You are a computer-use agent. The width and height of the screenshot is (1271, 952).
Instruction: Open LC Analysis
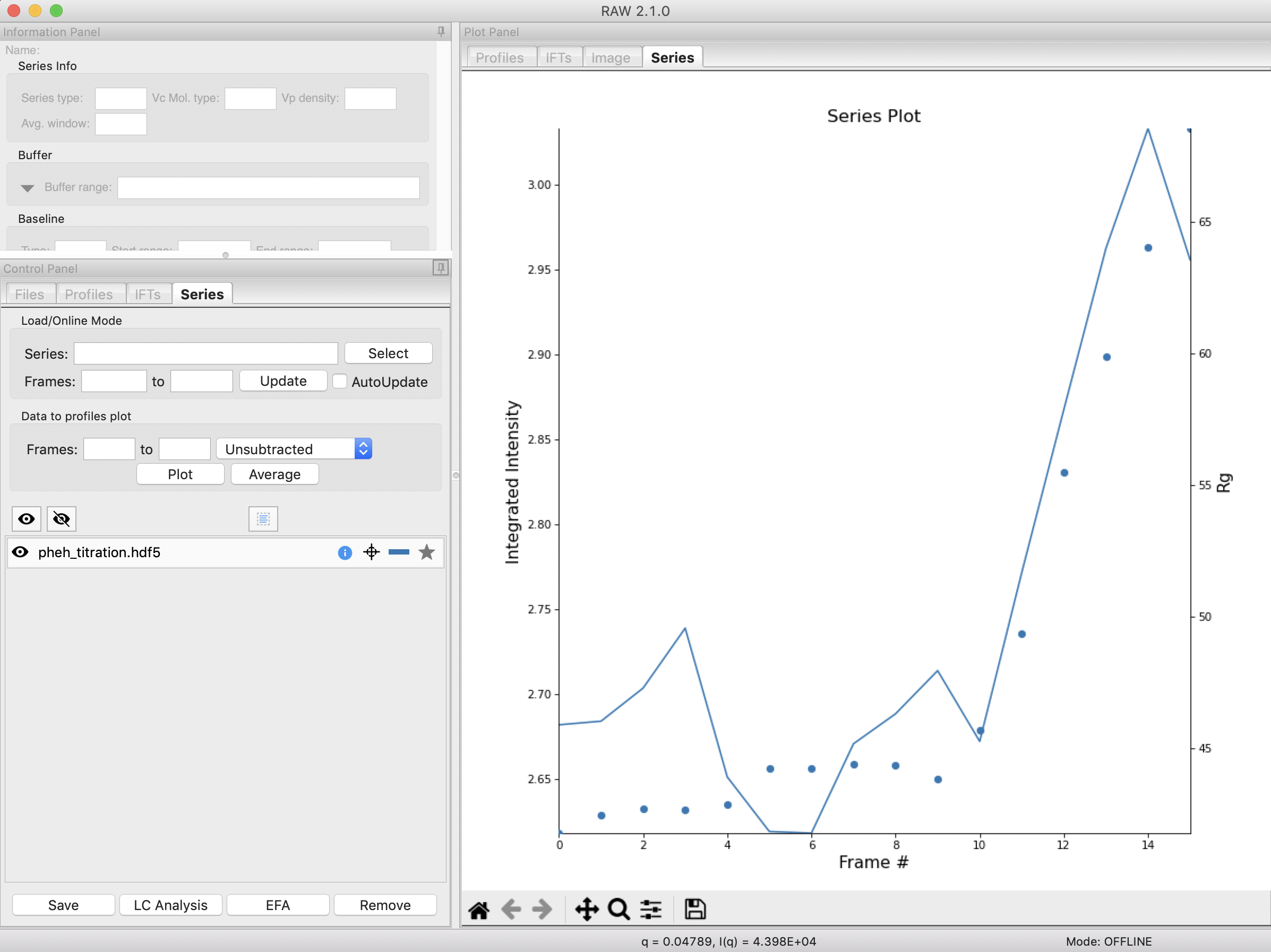pyautogui.click(x=170, y=905)
